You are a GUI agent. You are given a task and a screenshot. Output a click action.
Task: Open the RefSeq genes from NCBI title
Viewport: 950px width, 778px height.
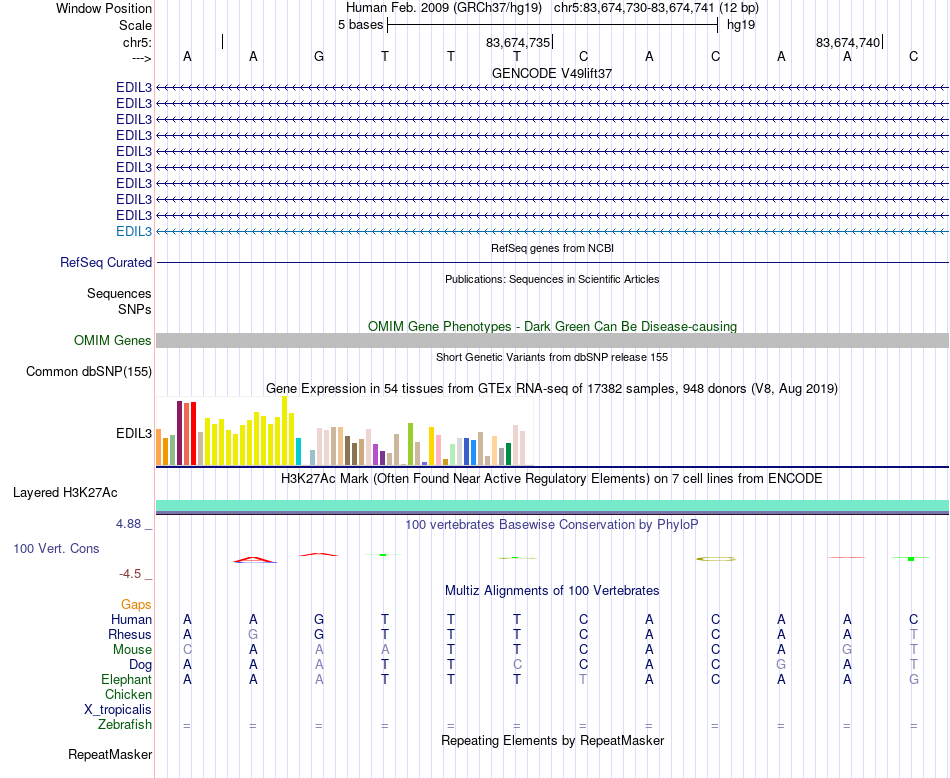pos(552,248)
